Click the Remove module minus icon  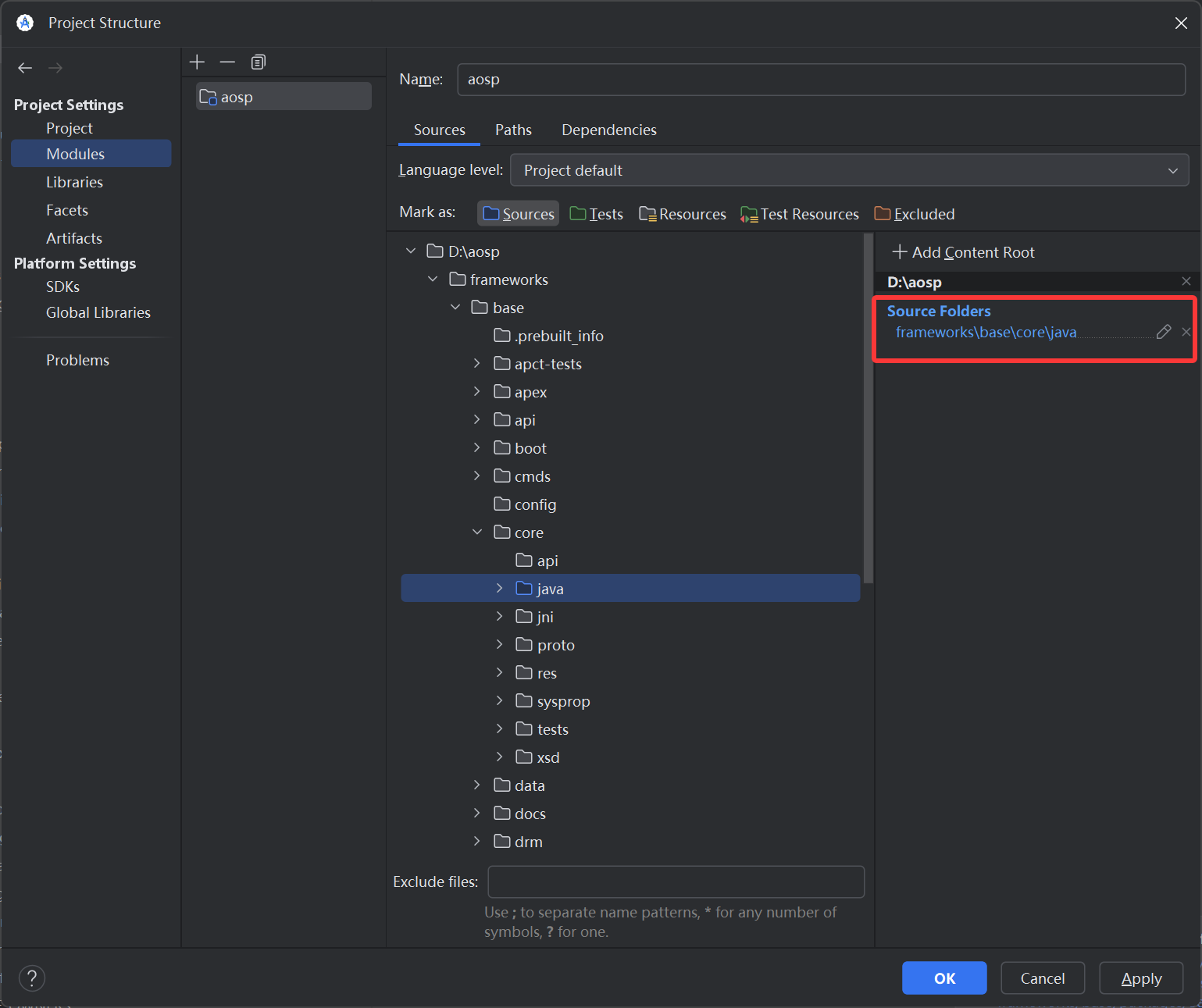[227, 62]
